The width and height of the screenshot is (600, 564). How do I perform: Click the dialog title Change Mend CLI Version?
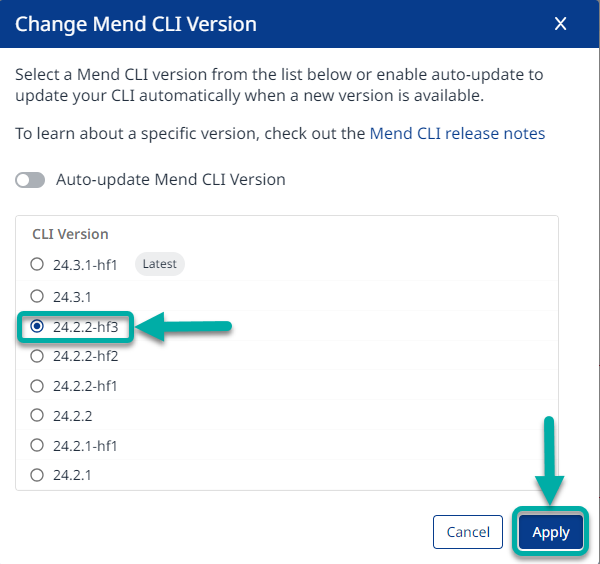pyautogui.click(x=136, y=24)
